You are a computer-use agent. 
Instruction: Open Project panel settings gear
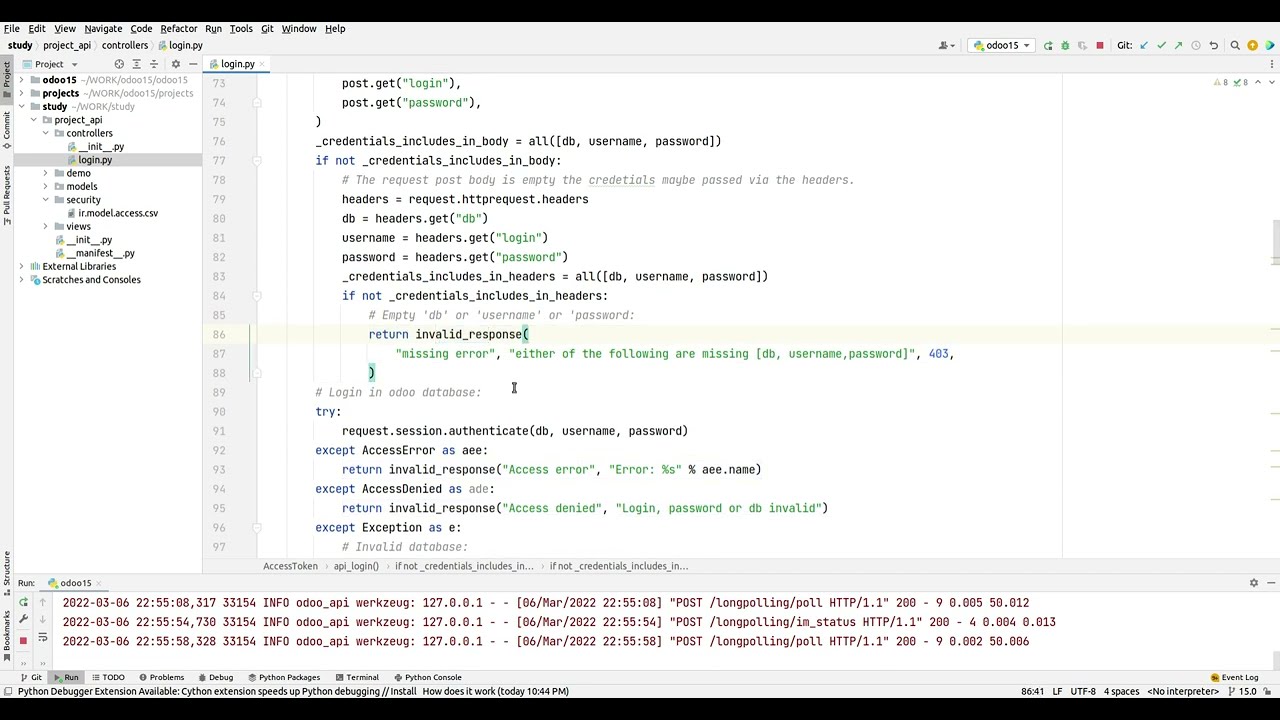[x=176, y=64]
